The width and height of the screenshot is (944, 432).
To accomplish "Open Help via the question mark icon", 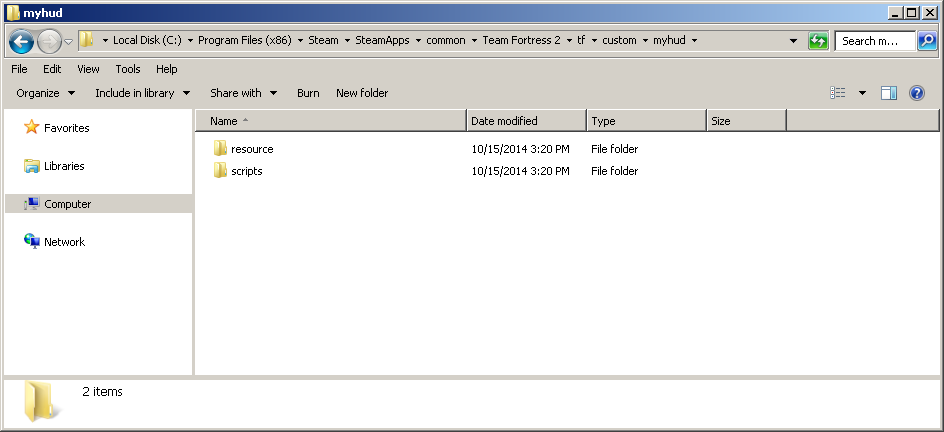I will tap(916, 93).
